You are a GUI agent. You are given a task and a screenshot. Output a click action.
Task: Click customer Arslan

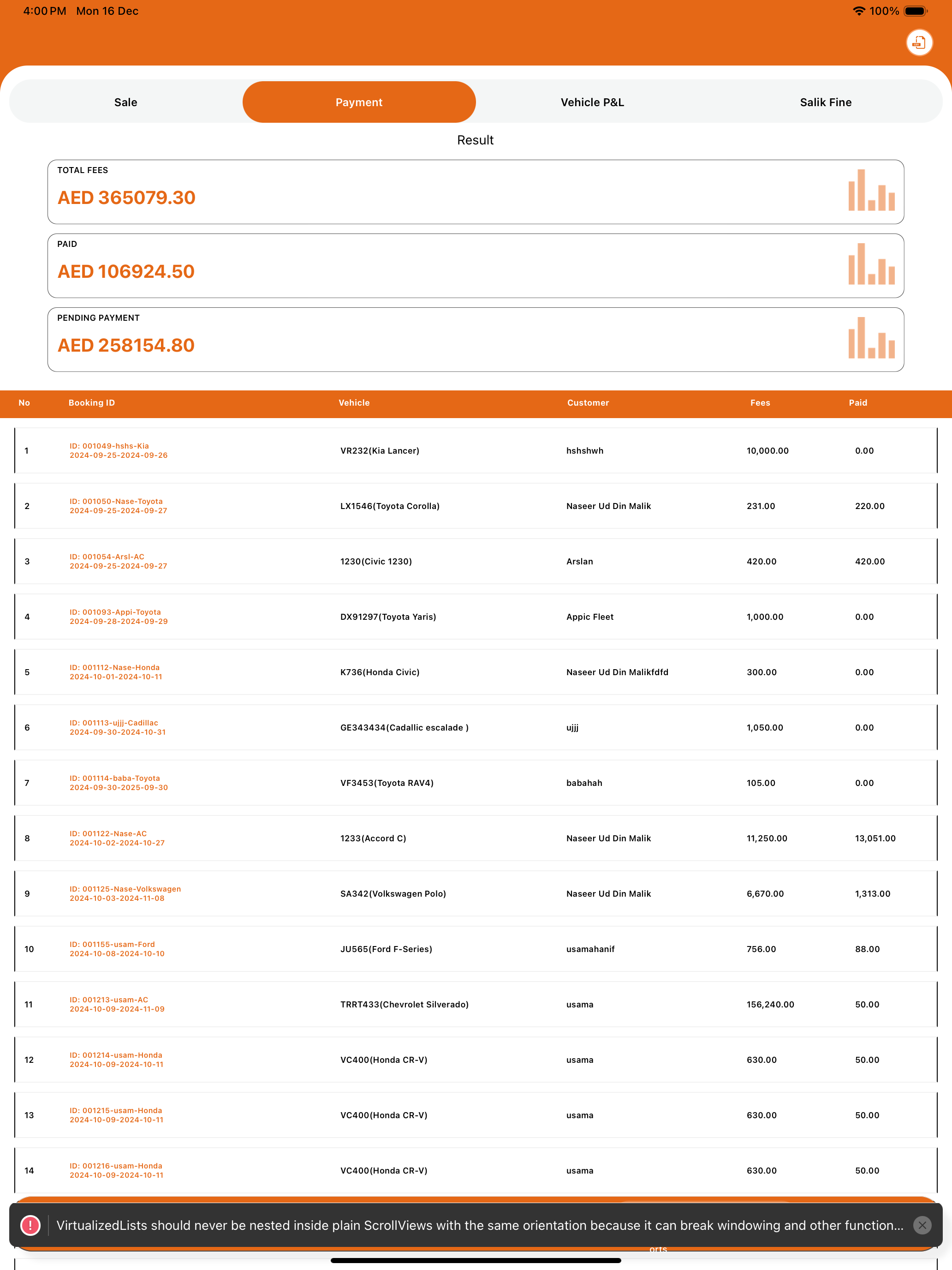580,562
